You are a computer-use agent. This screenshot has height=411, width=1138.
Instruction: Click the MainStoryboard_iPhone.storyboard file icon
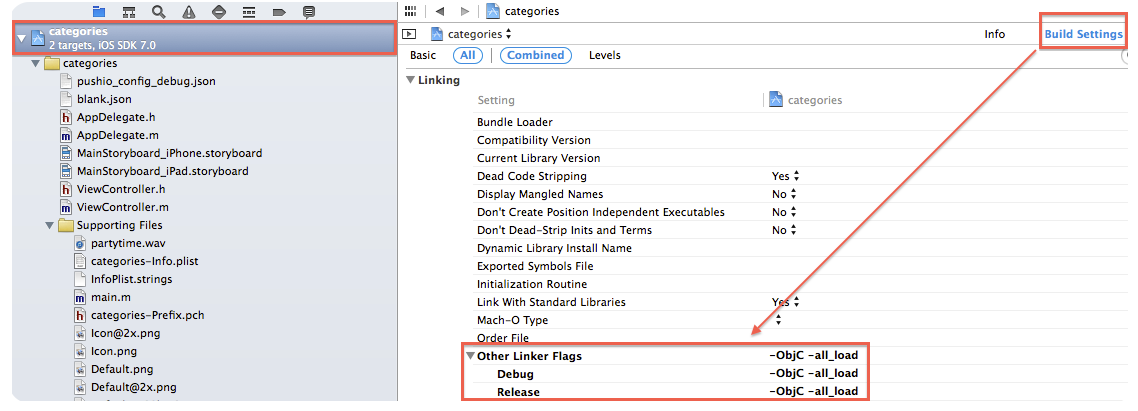coord(65,153)
